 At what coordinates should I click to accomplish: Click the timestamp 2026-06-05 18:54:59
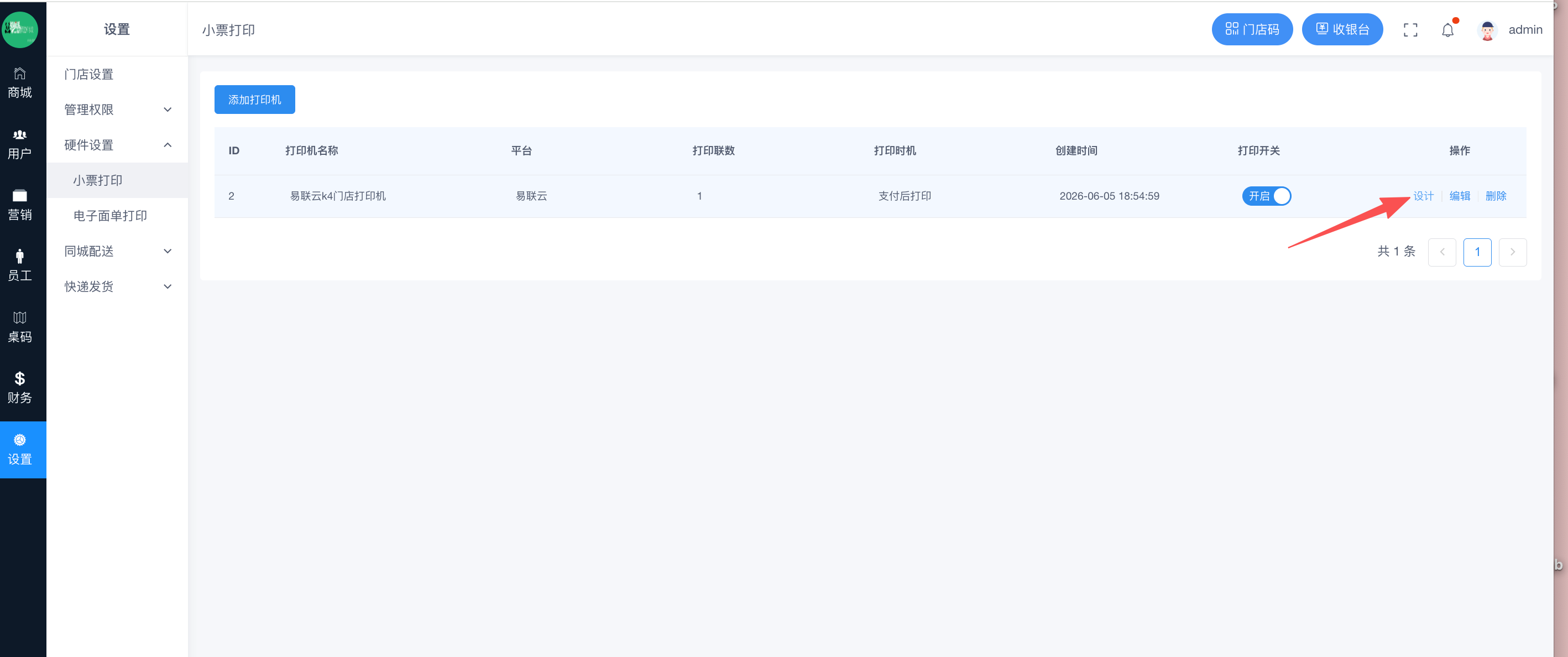point(1109,196)
